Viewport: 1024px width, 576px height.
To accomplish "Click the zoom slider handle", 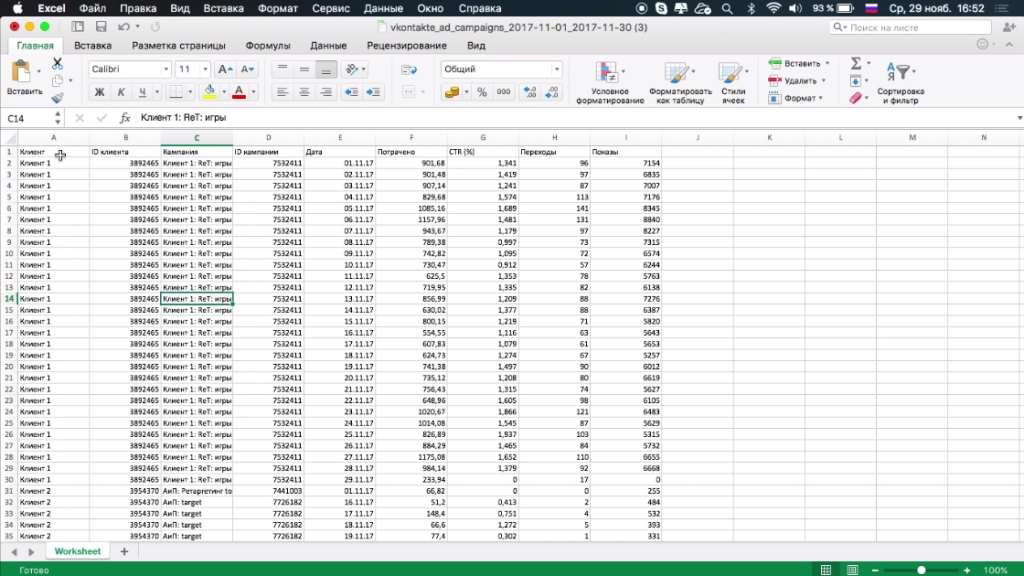I will click(921, 570).
